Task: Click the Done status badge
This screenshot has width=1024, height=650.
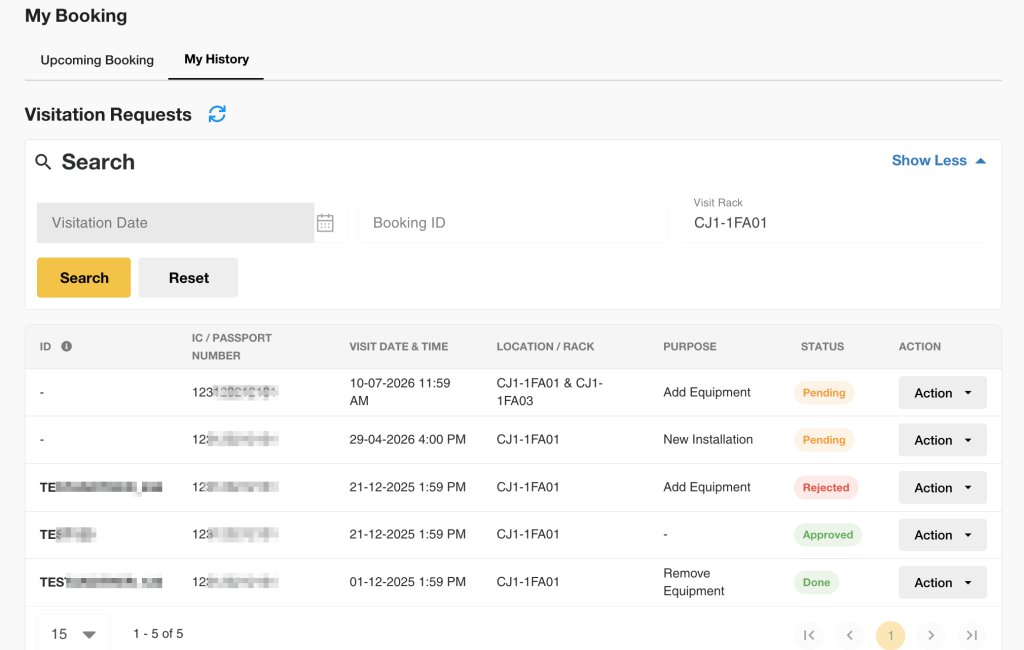Action: [x=816, y=582]
